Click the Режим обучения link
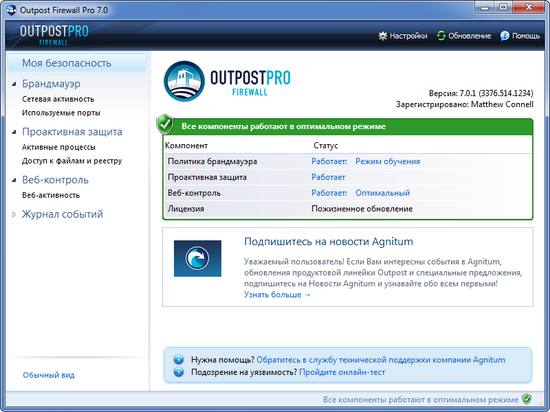This screenshot has width=550, height=412. [388, 161]
